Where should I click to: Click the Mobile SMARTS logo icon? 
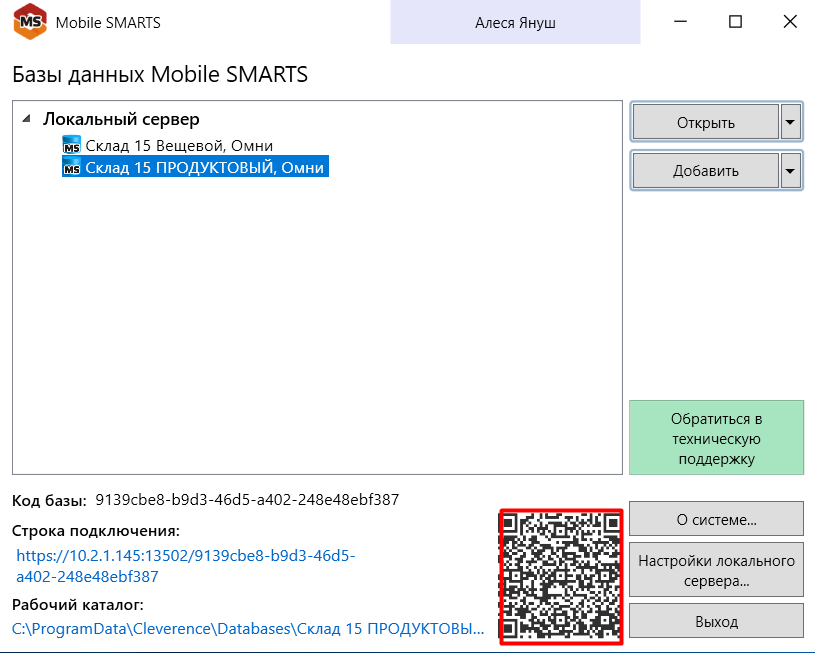(x=28, y=22)
